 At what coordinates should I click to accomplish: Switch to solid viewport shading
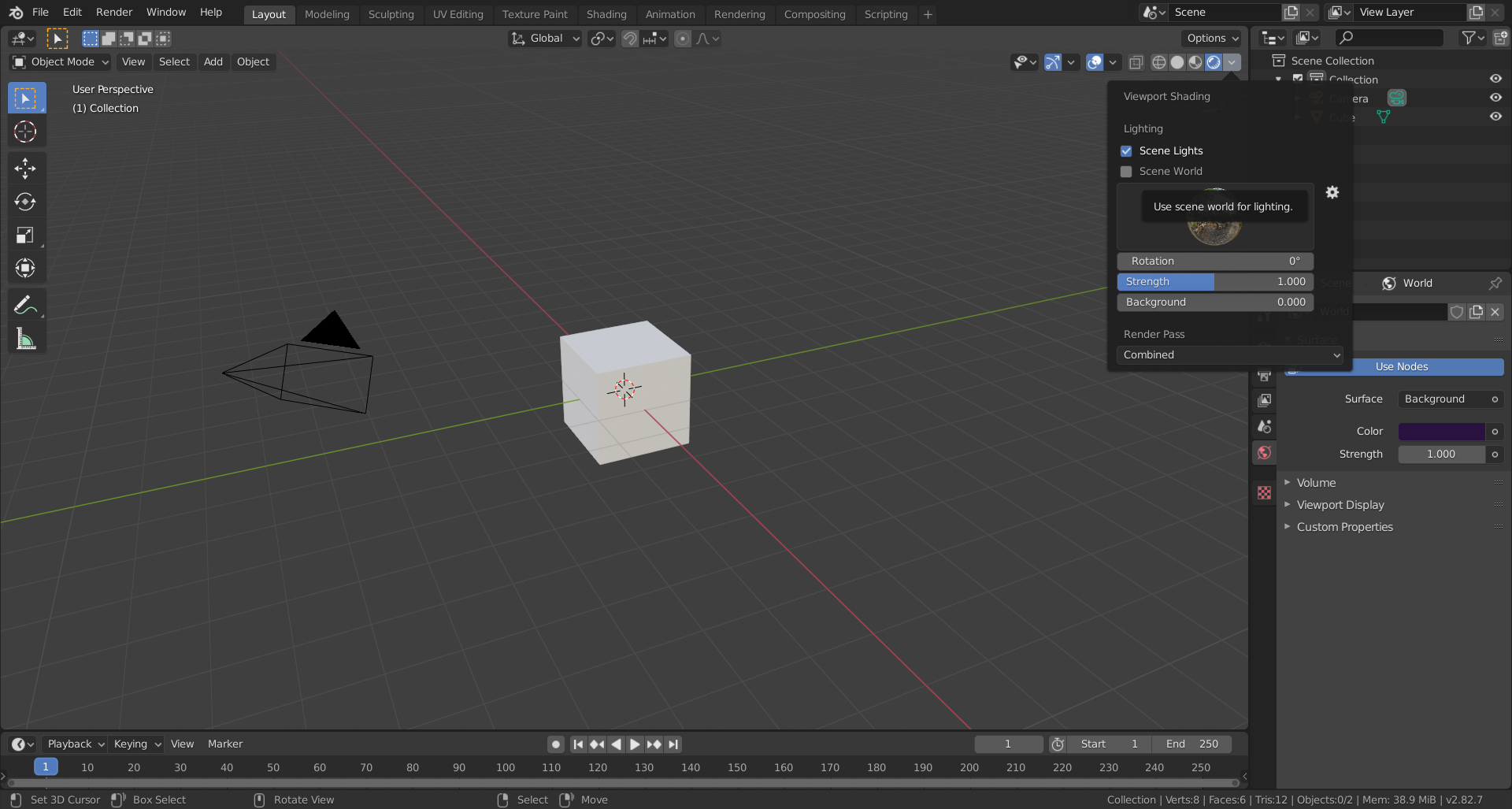[1177, 62]
